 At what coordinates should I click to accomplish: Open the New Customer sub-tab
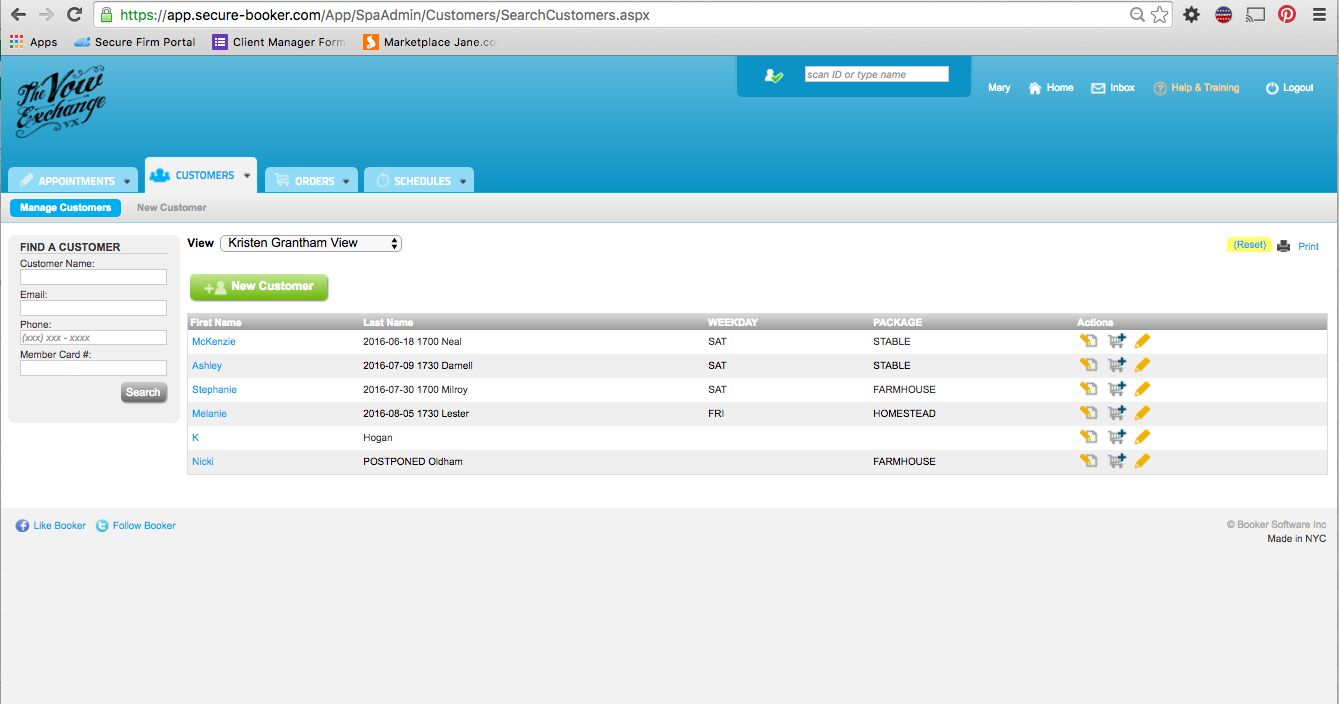click(x=172, y=208)
